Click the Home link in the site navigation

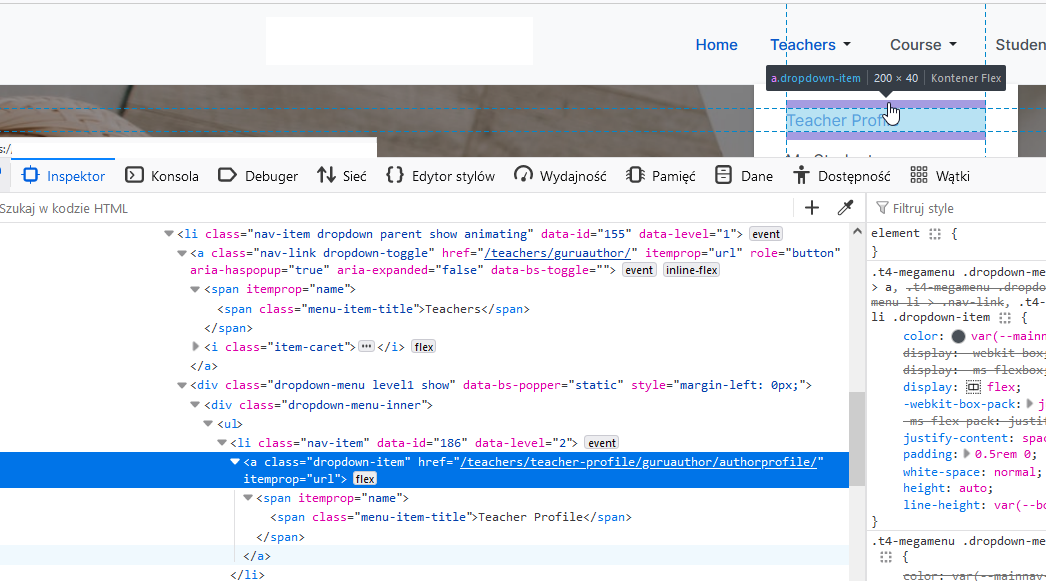716,45
